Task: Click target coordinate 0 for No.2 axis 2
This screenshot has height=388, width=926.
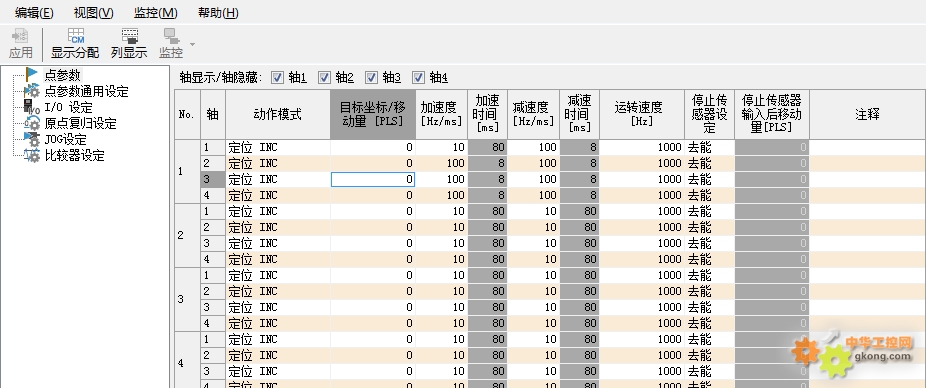Action: coord(373,227)
